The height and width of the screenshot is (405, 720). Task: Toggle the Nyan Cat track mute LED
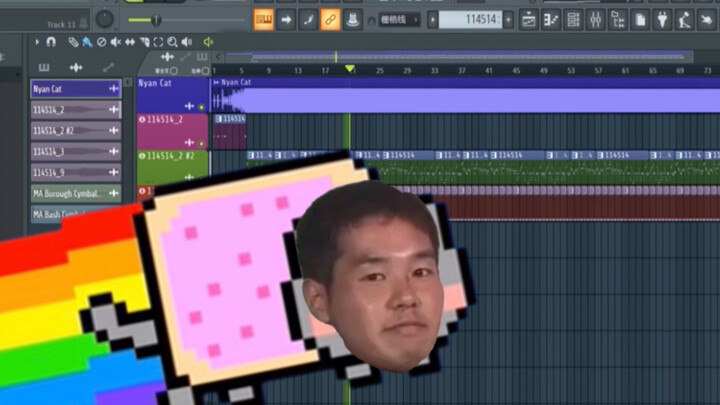(x=202, y=107)
